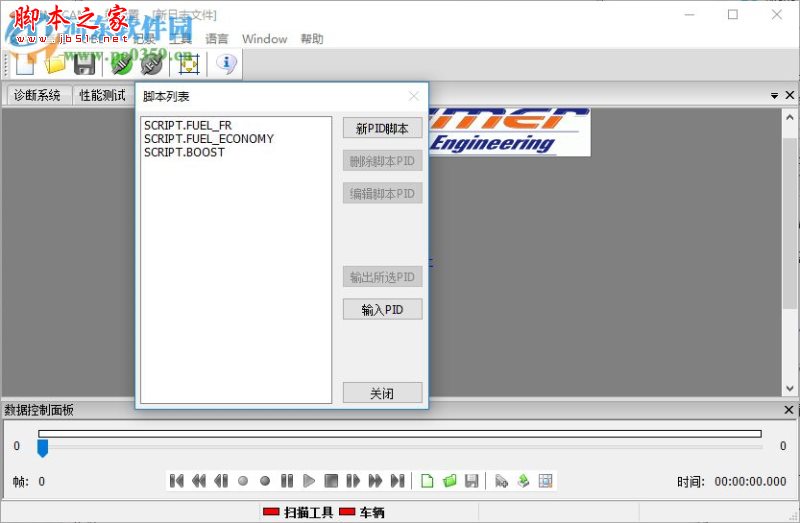The width and height of the screenshot is (800, 523).
Task: Close the active tab panel with X
Action: click(x=790, y=95)
